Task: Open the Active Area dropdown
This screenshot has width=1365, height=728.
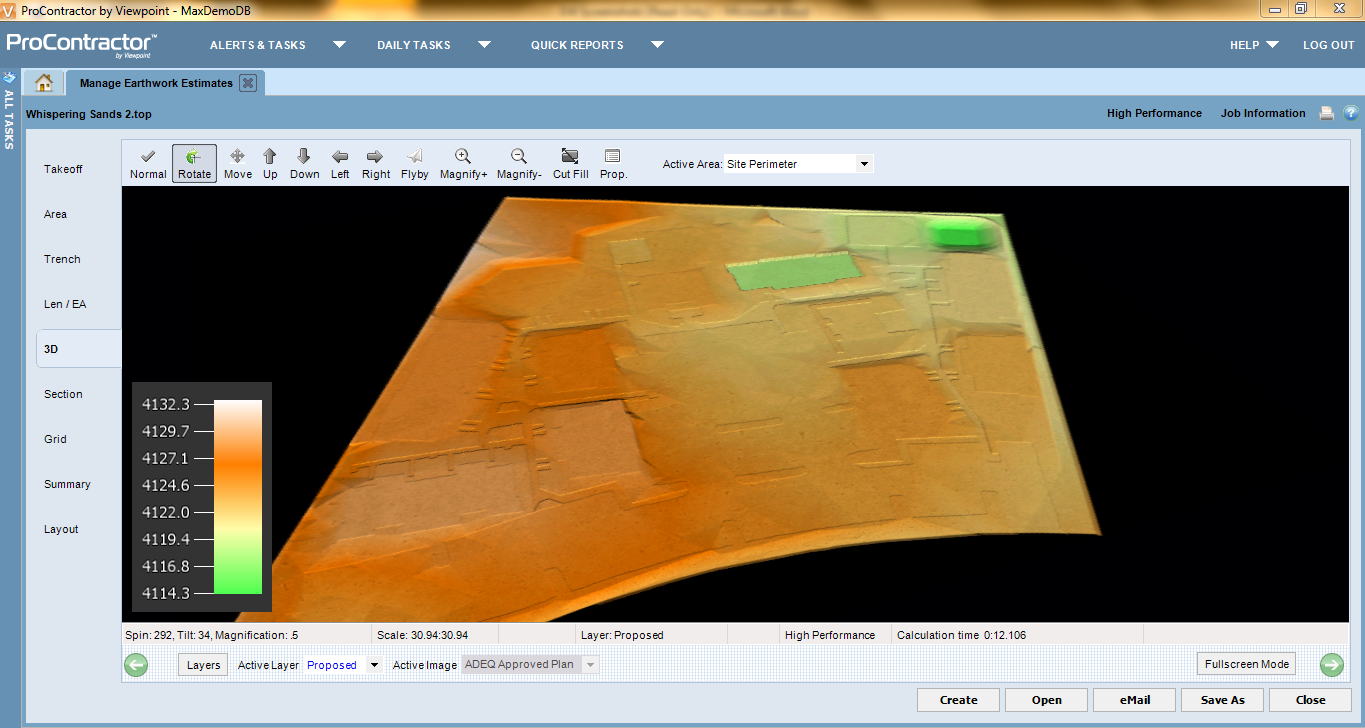Action: click(864, 164)
